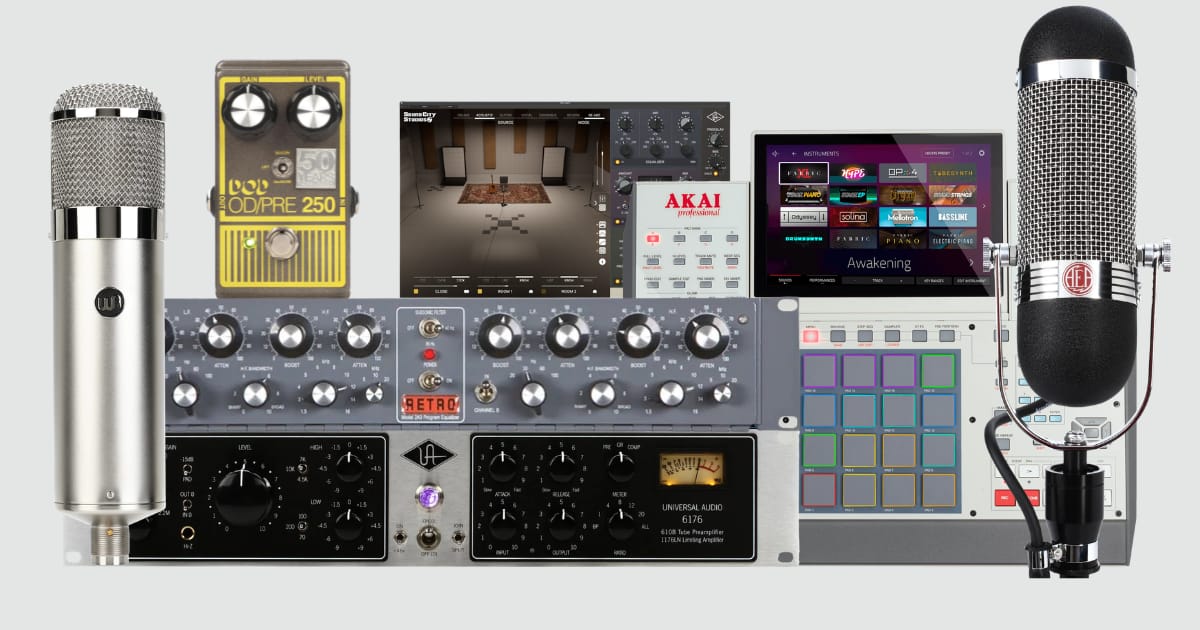Select the Solina instrument tile
The image size is (1200, 630).
point(853,217)
